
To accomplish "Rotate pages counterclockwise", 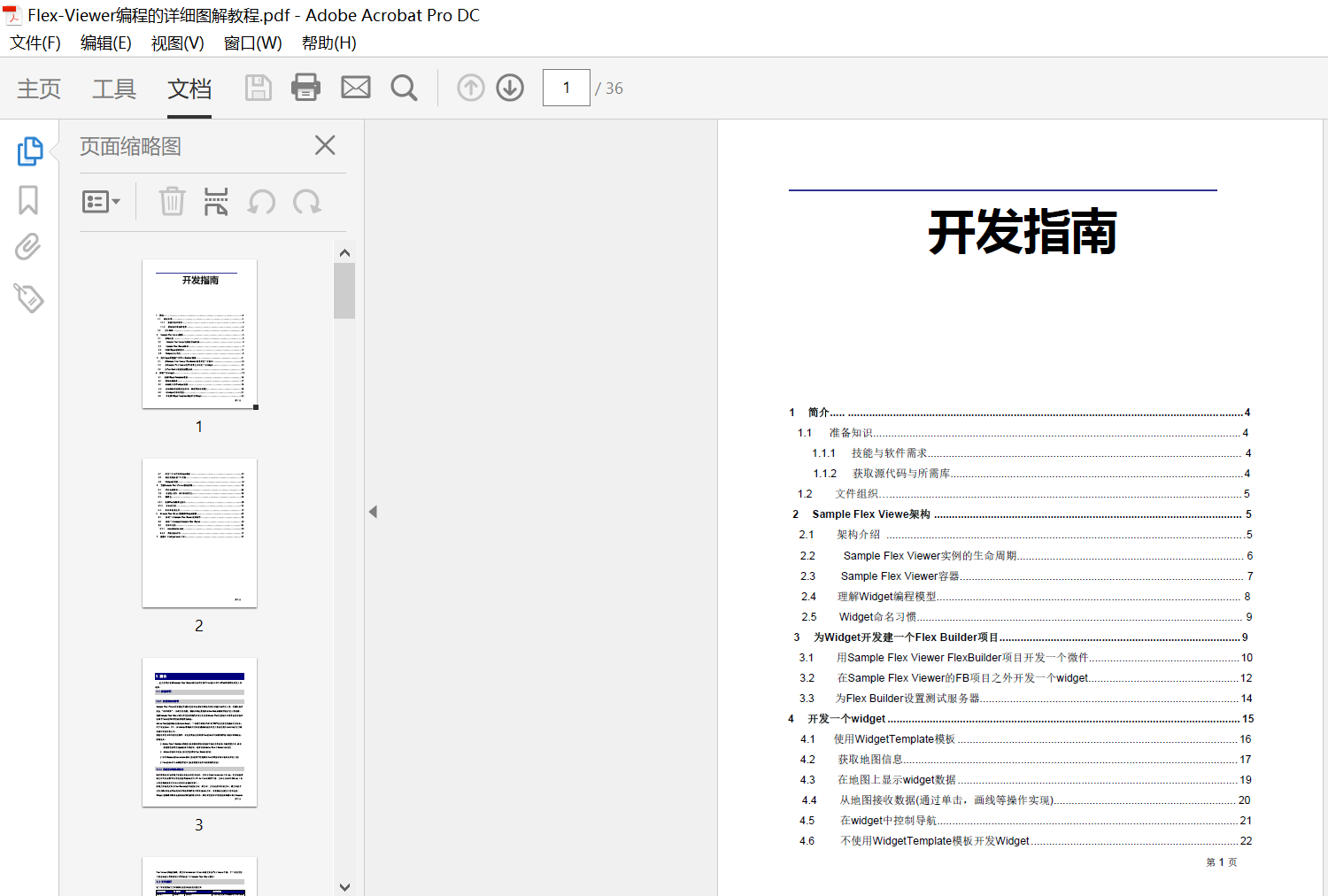I will pos(261,202).
